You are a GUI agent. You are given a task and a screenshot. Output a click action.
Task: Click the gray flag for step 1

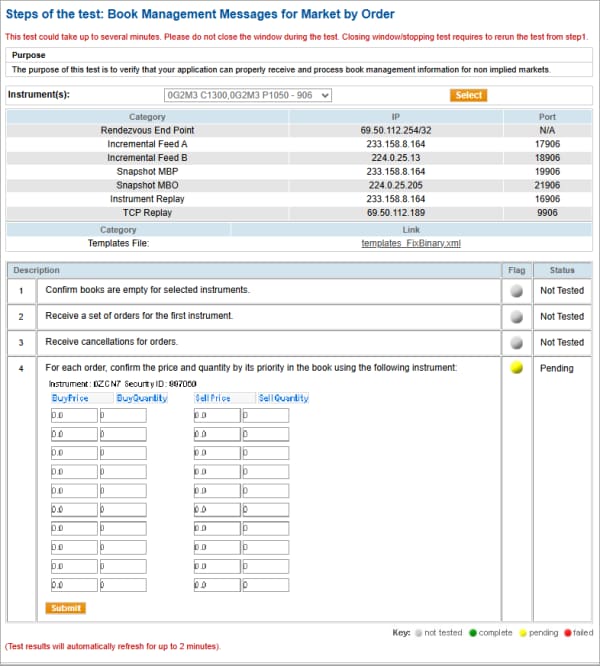(516, 290)
